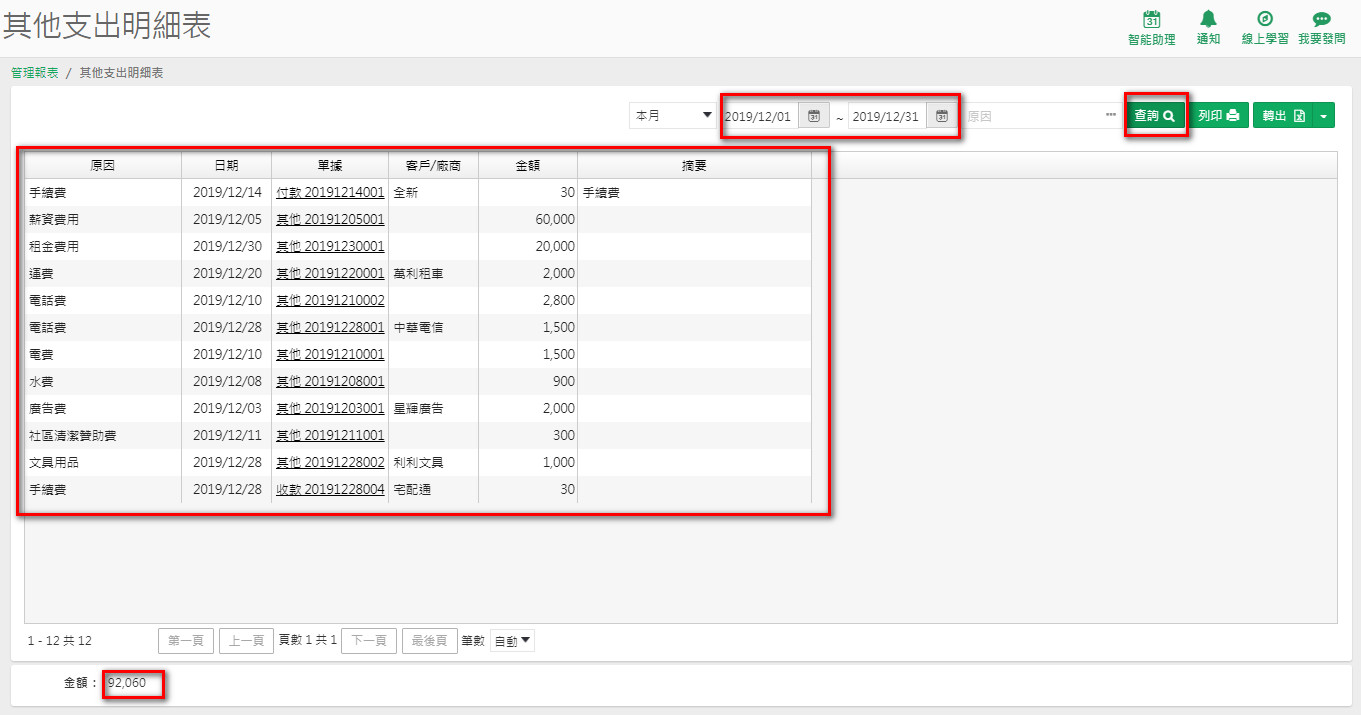
Task: Click vendor cell 中華電信
Action: point(433,328)
